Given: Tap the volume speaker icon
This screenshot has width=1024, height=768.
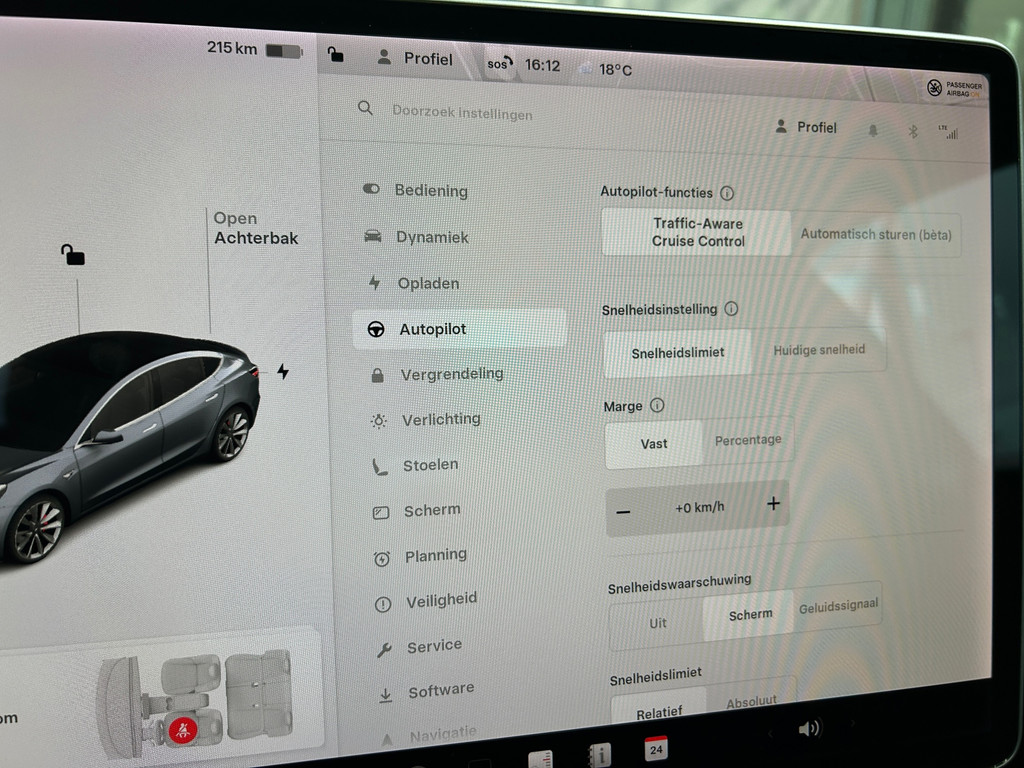Looking at the screenshot, I should point(808,728).
